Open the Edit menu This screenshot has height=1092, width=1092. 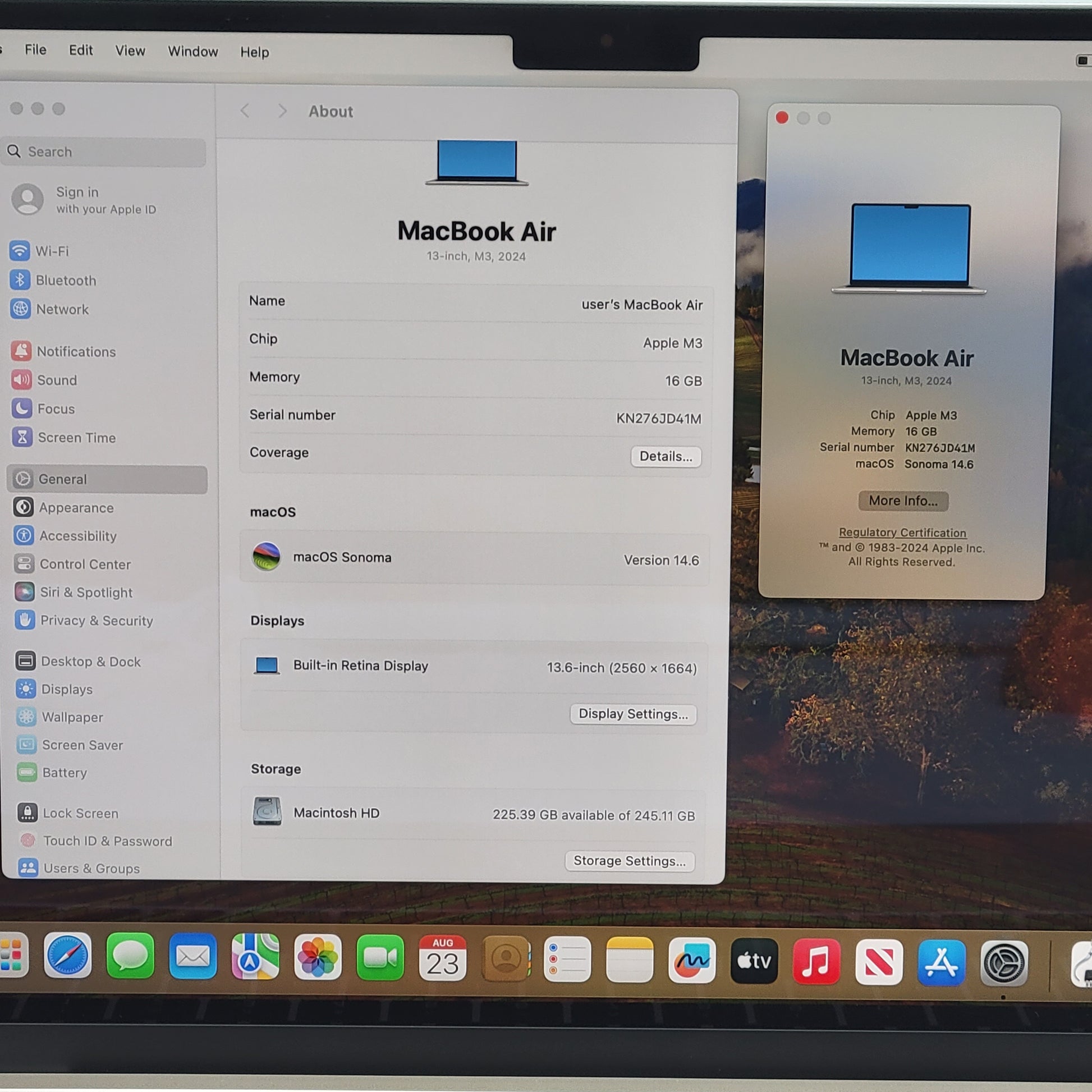point(81,51)
